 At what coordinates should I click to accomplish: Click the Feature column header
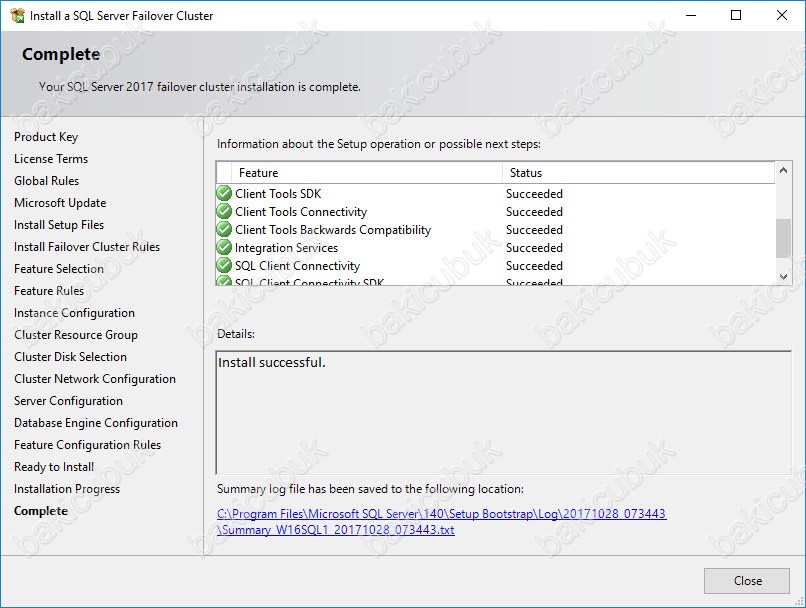pos(367,173)
